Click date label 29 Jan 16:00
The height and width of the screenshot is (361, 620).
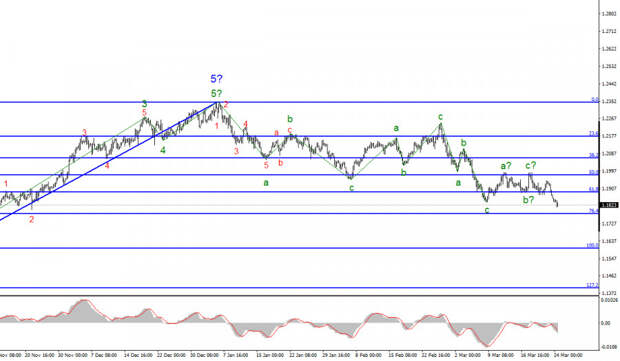point(336,355)
